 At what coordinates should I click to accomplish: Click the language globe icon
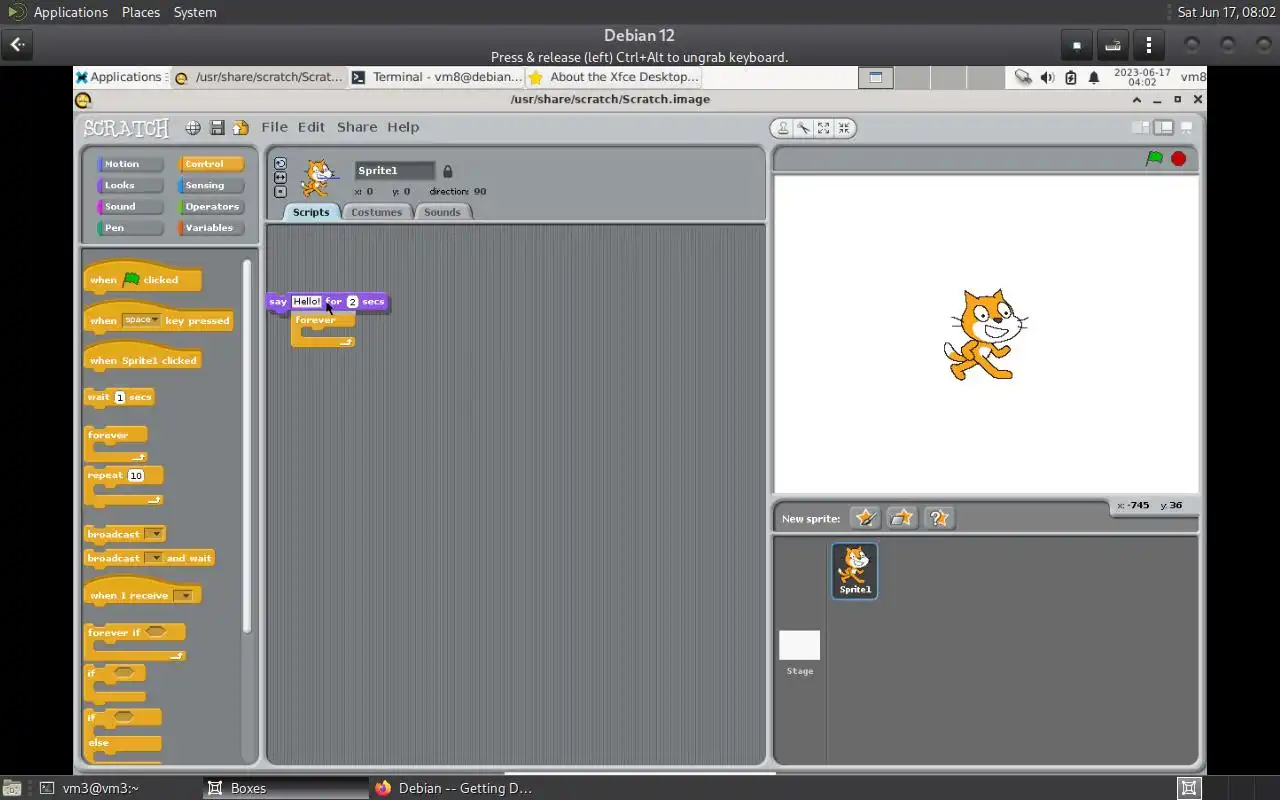click(x=193, y=128)
